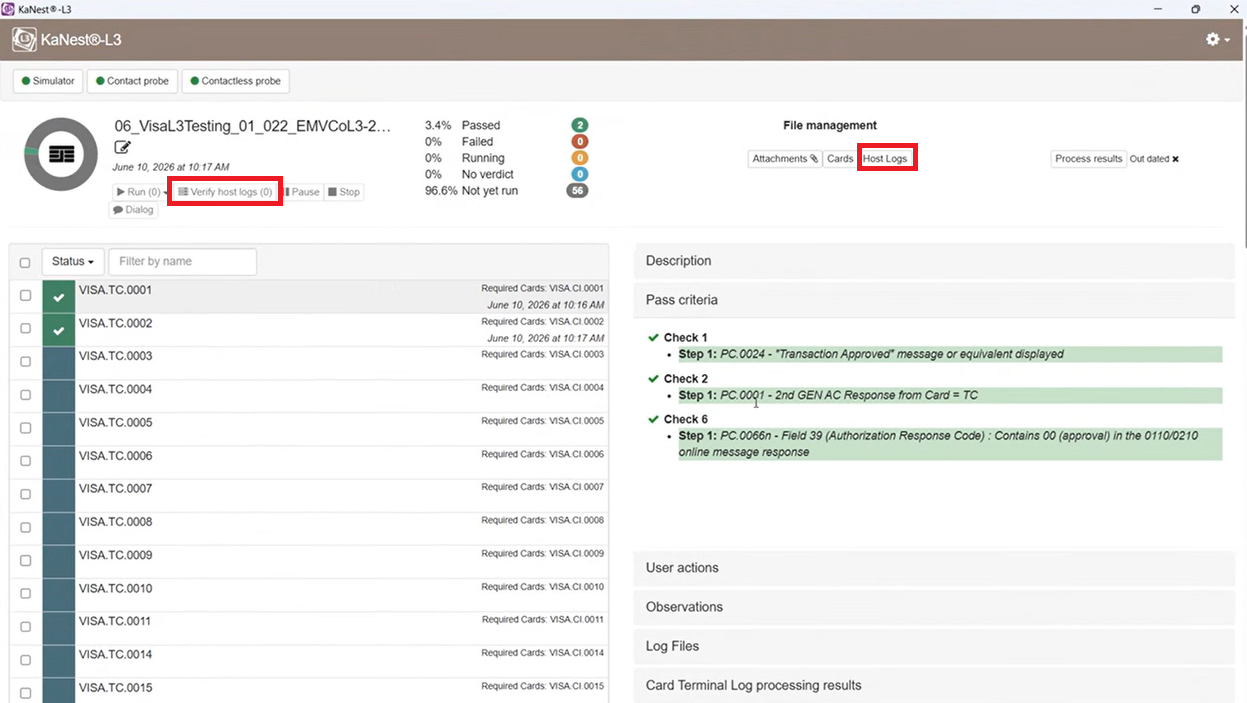Check the box for VISA.TC.0008
1247x703 pixels.
25,527
